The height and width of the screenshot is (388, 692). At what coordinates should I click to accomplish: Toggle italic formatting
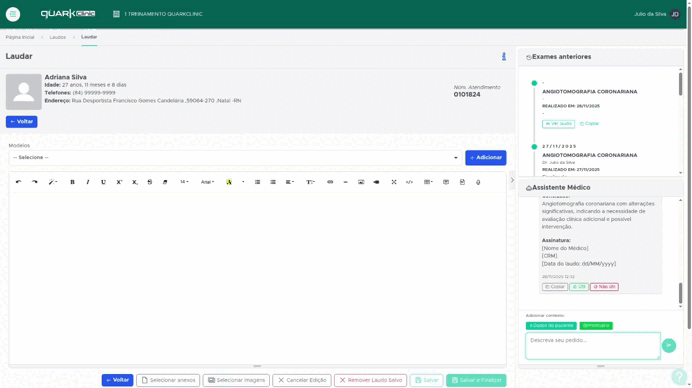pyautogui.click(x=88, y=182)
